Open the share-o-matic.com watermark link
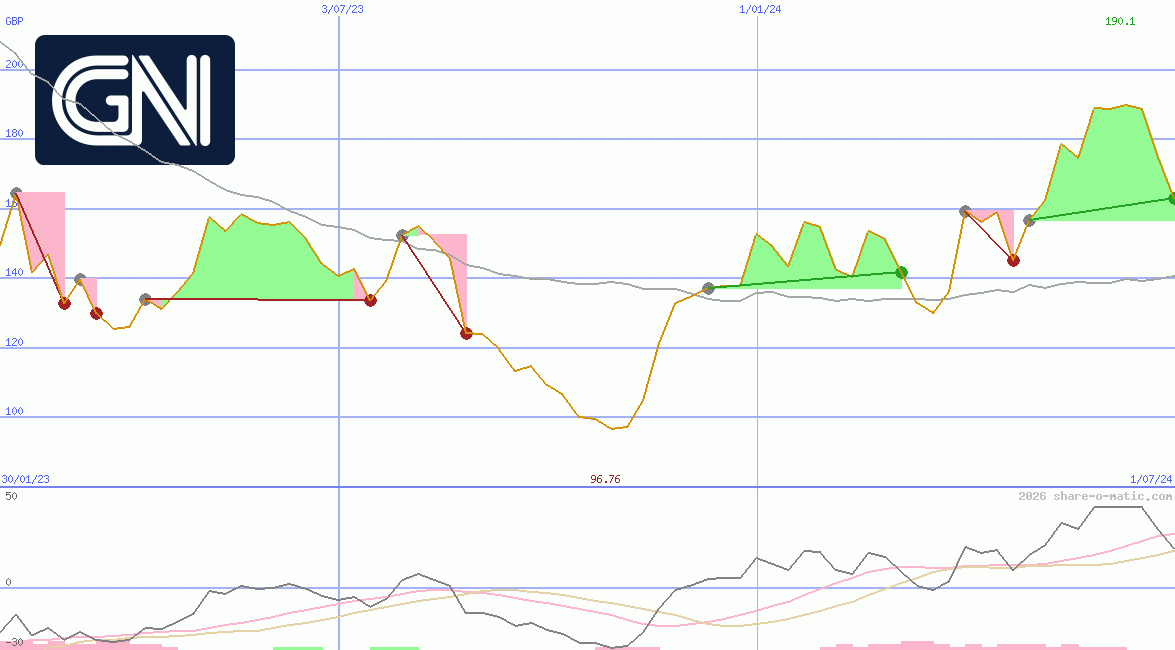This screenshot has height=650, width=1175. [x=1095, y=496]
